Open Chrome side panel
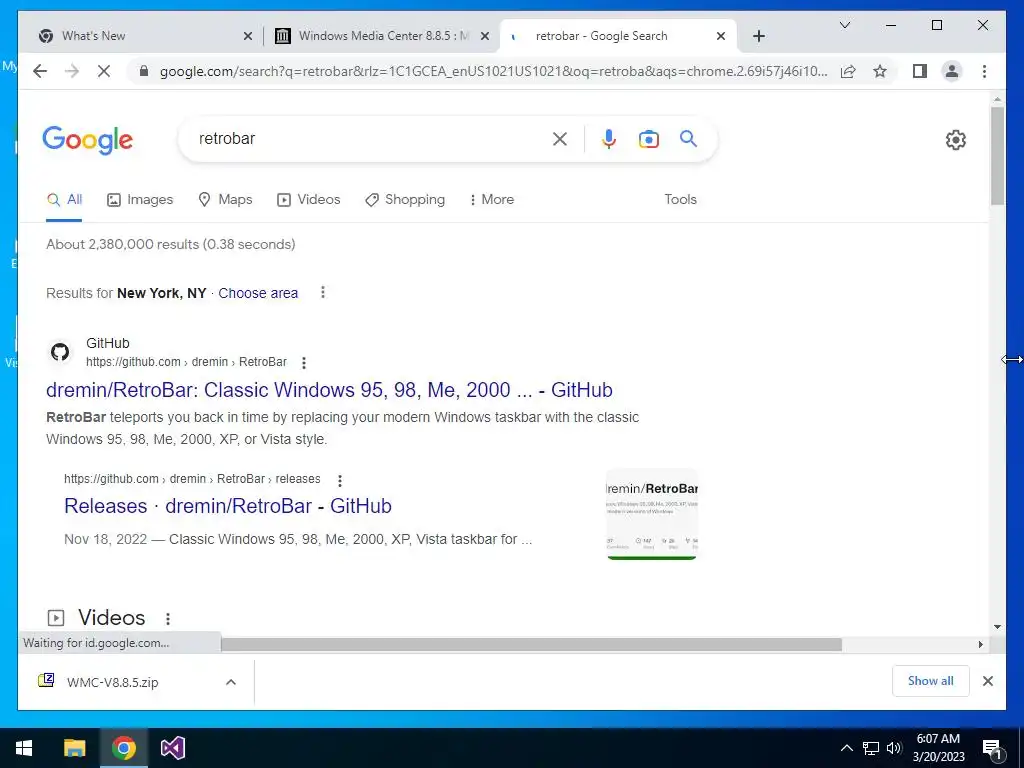The height and width of the screenshot is (768, 1024). (x=920, y=71)
